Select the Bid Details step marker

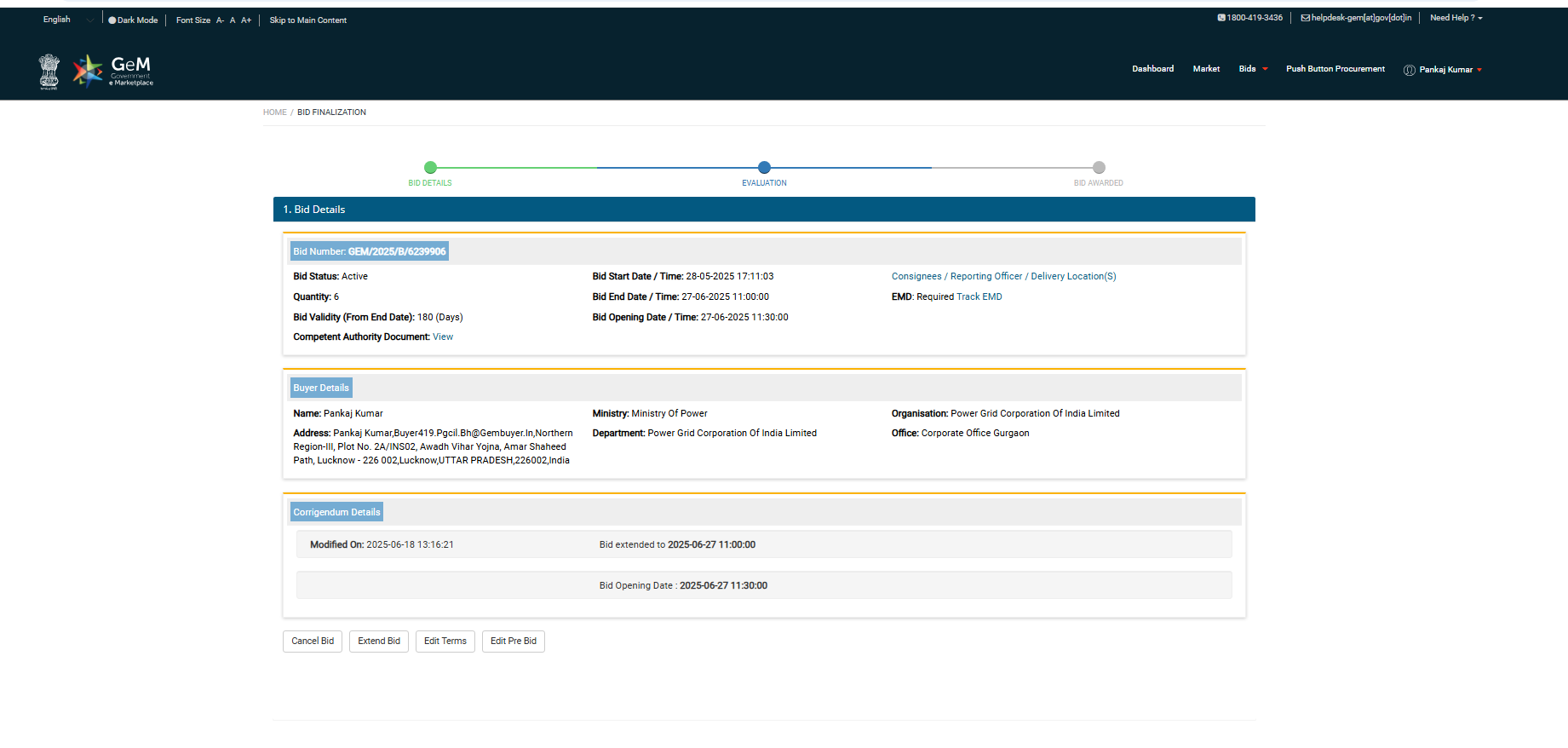[x=430, y=168]
